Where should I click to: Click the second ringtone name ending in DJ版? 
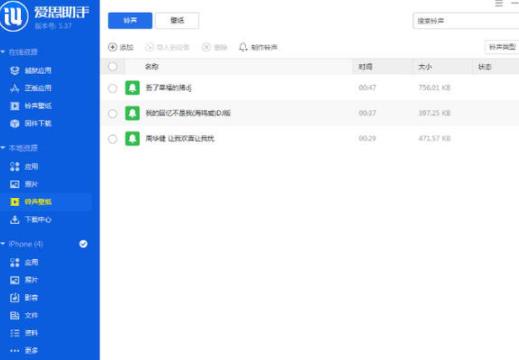pyautogui.click(x=188, y=113)
